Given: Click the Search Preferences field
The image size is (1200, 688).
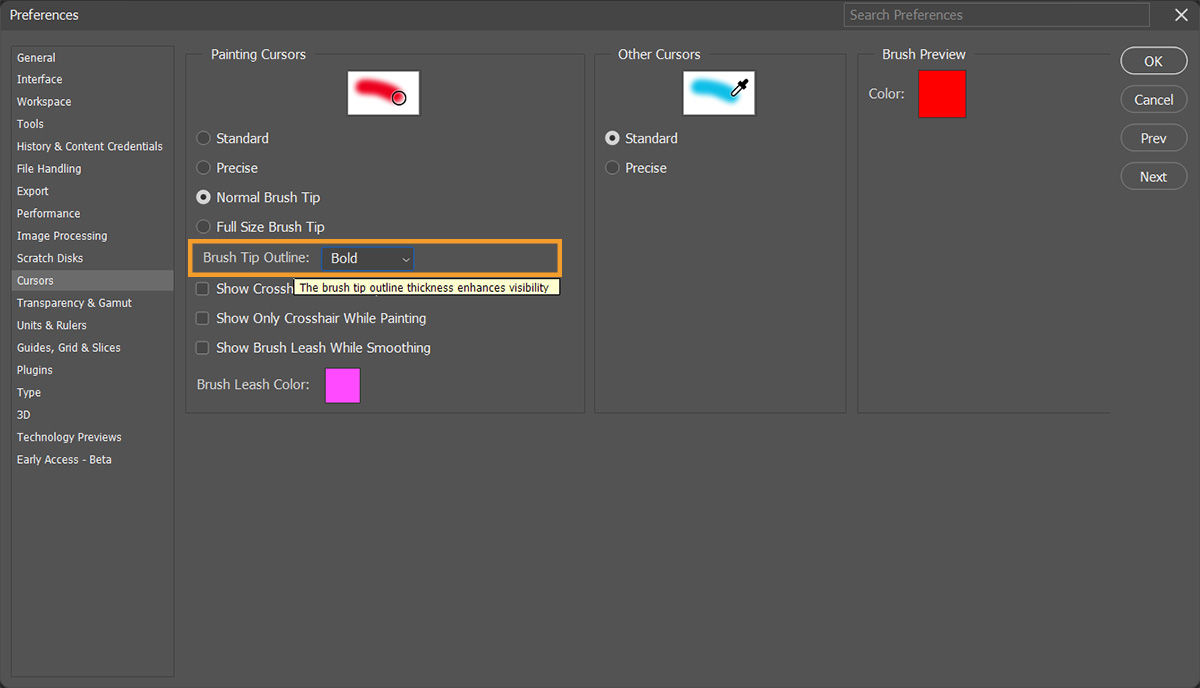Looking at the screenshot, I should [x=995, y=15].
